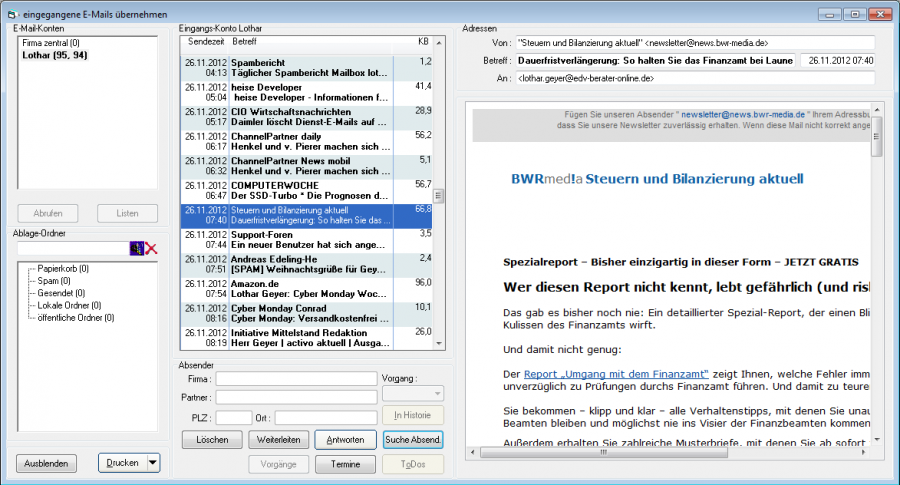Click the folder search icon beside Ablage-Ordner field
This screenshot has width=900, height=485.
pyautogui.click(x=136, y=248)
